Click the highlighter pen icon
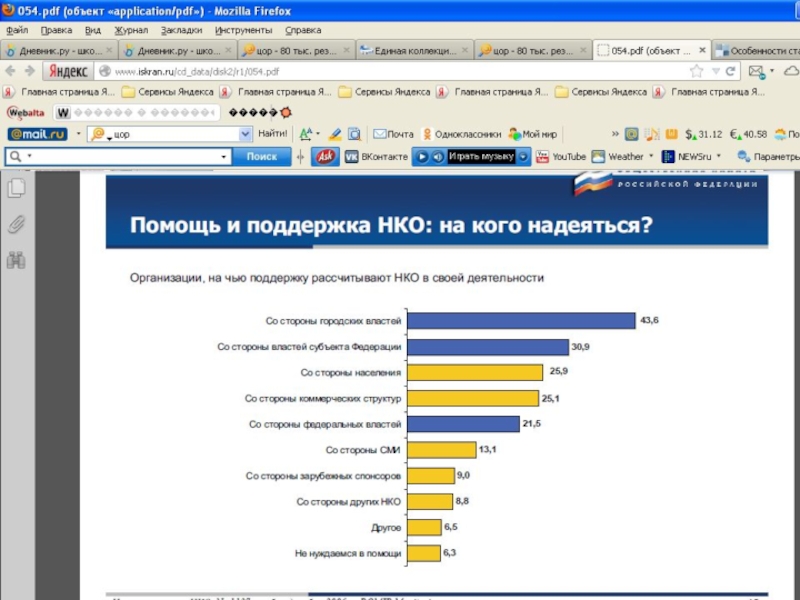800x600 pixels. tap(335, 134)
